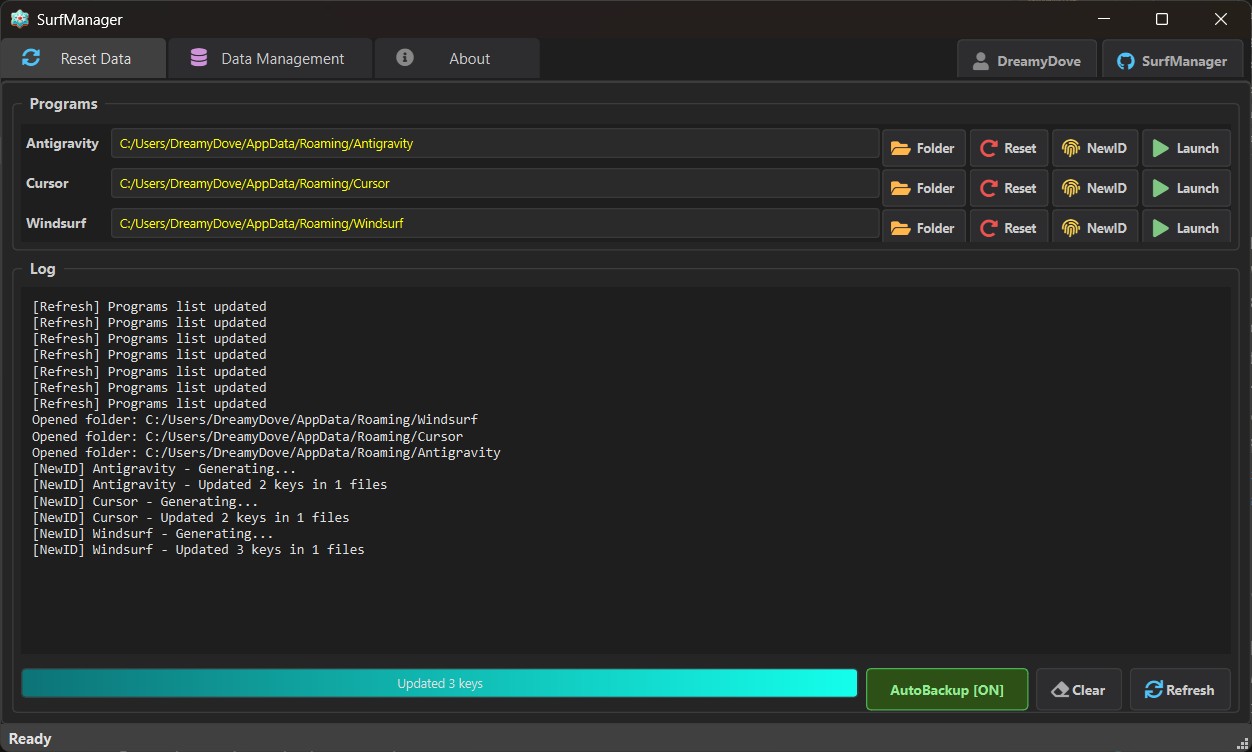Click the Cursor path field
Viewport: 1252px width, 752px height.
tap(495, 183)
